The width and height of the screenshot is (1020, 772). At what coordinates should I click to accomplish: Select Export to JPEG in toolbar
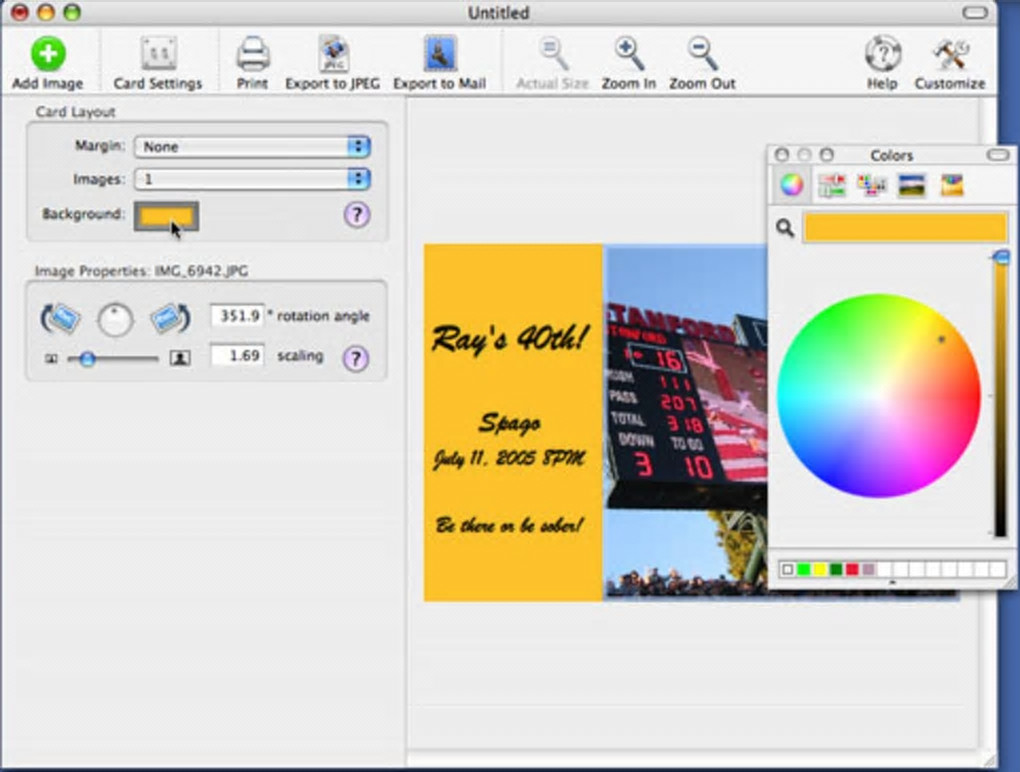pyautogui.click(x=332, y=63)
